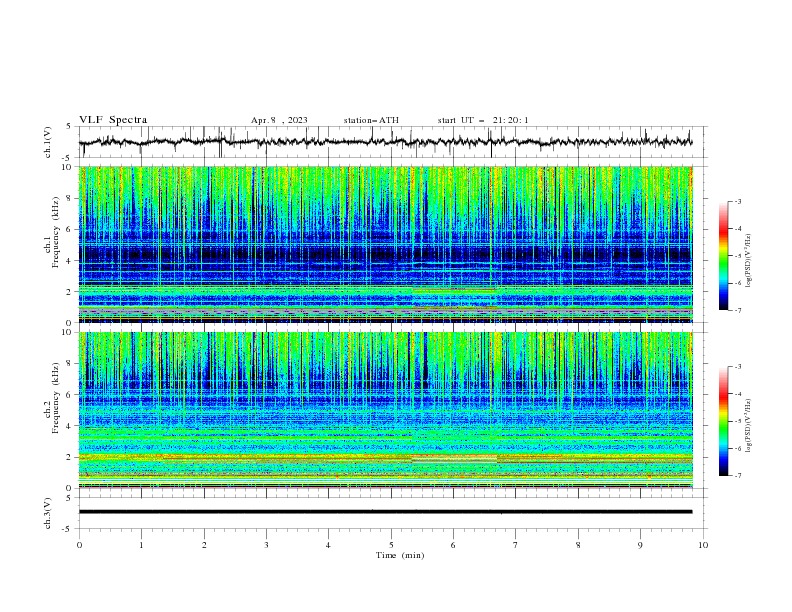The image size is (792, 612).
Task: Click the 'station=ATH' label
Action: click(371, 120)
